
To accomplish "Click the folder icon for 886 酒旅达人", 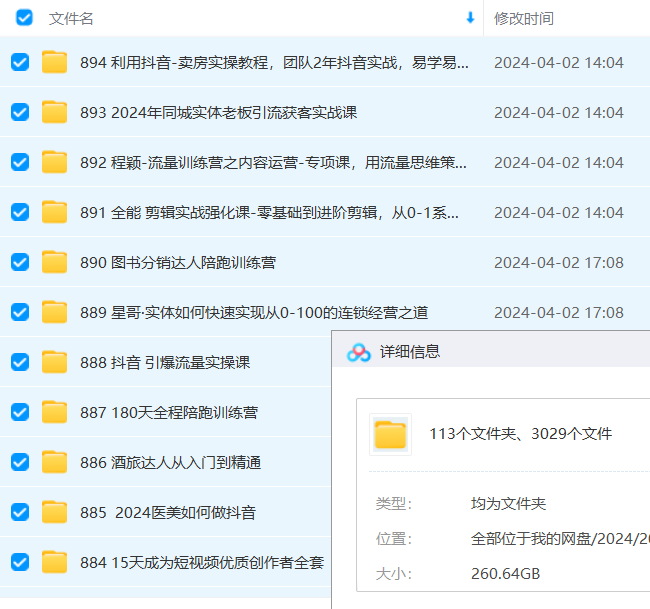I will point(54,462).
